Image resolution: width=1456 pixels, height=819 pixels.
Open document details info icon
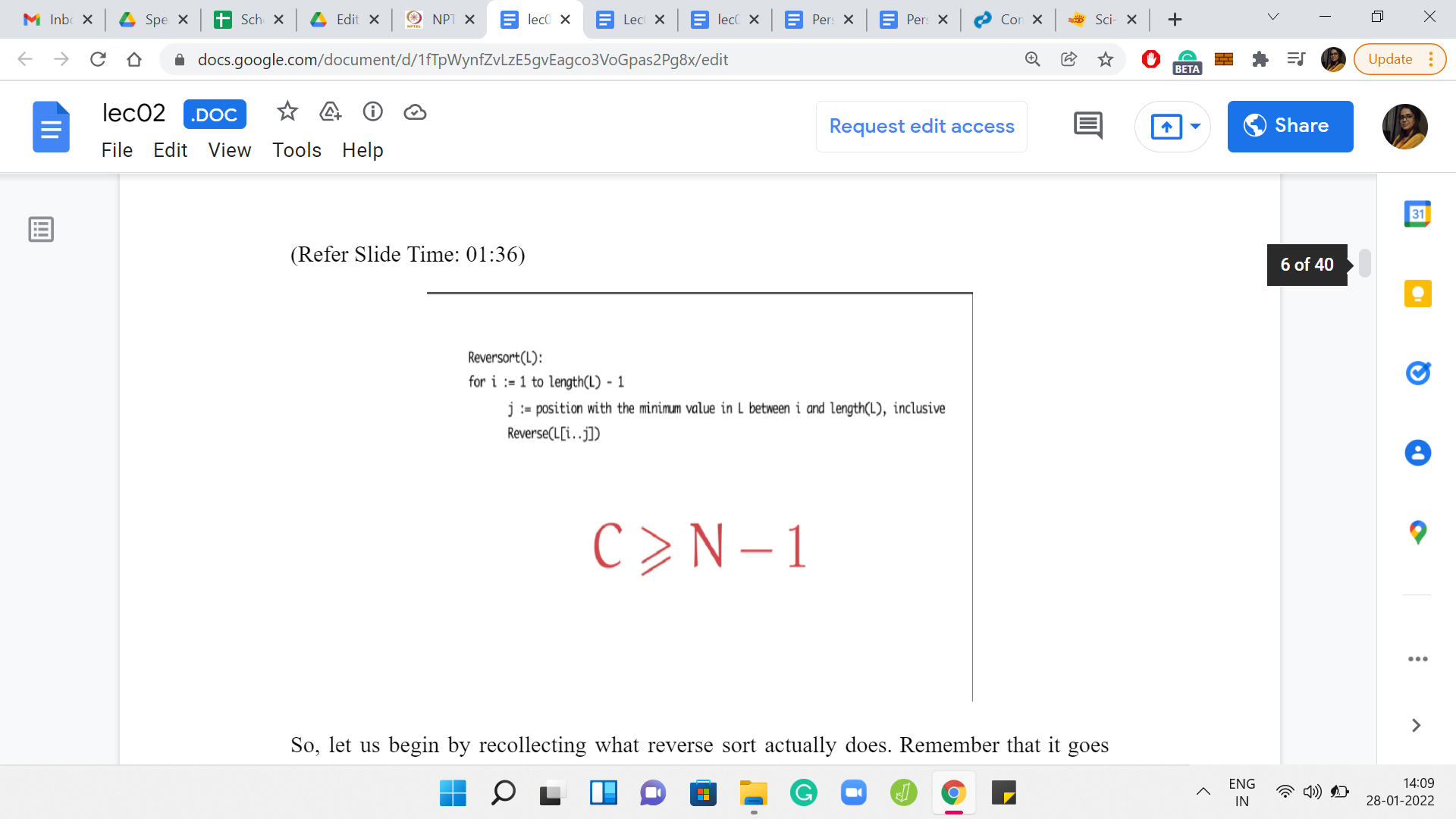(372, 112)
